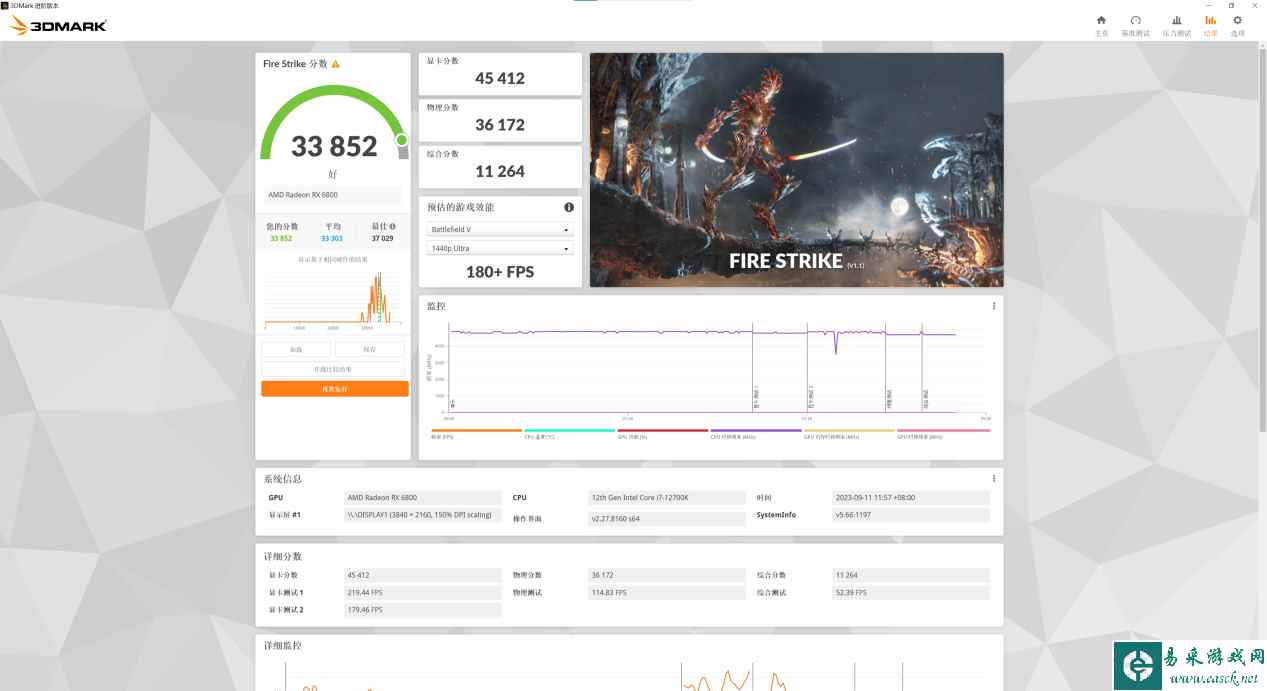Click info icon in estimated game performance
Image resolution: width=1267 pixels, height=691 pixels.
(x=569, y=207)
